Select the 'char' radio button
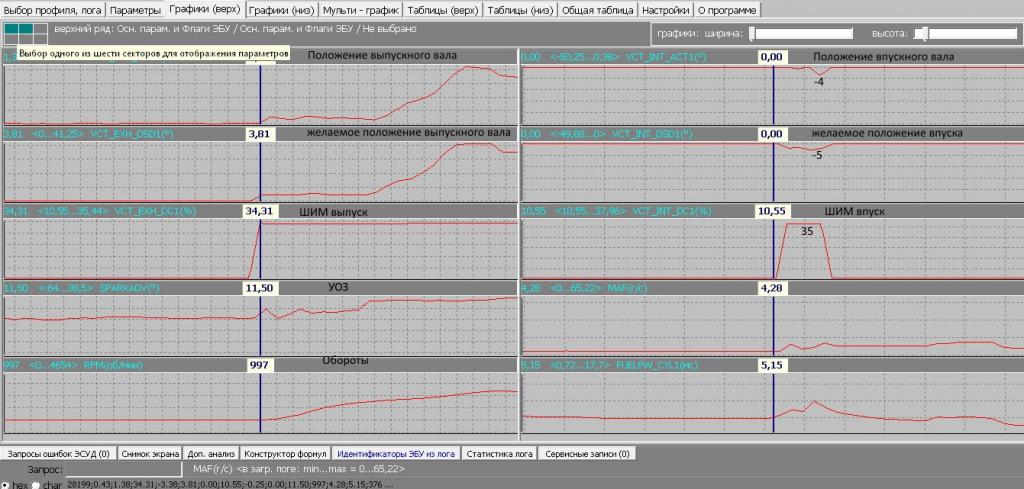Viewport: 1024px width, 489px height. (x=35, y=485)
